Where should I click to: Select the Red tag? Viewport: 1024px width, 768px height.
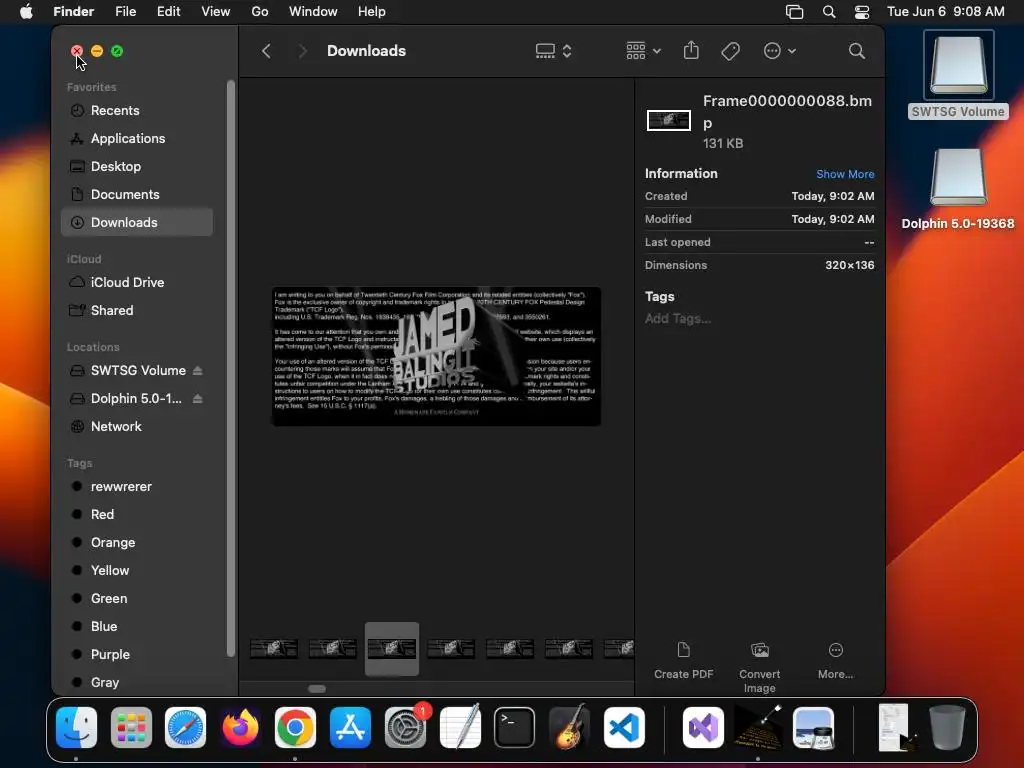click(136, 515)
